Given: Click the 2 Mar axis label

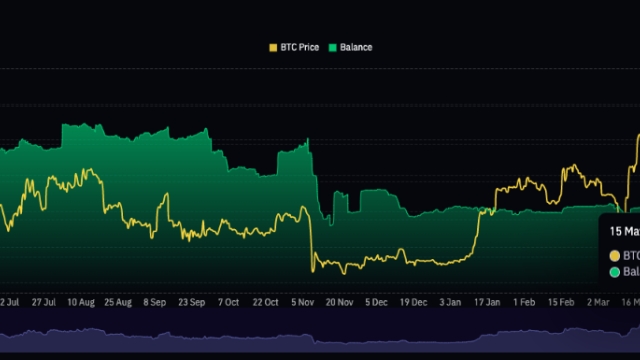Looking at the screenshot, I should coord(598,302).
